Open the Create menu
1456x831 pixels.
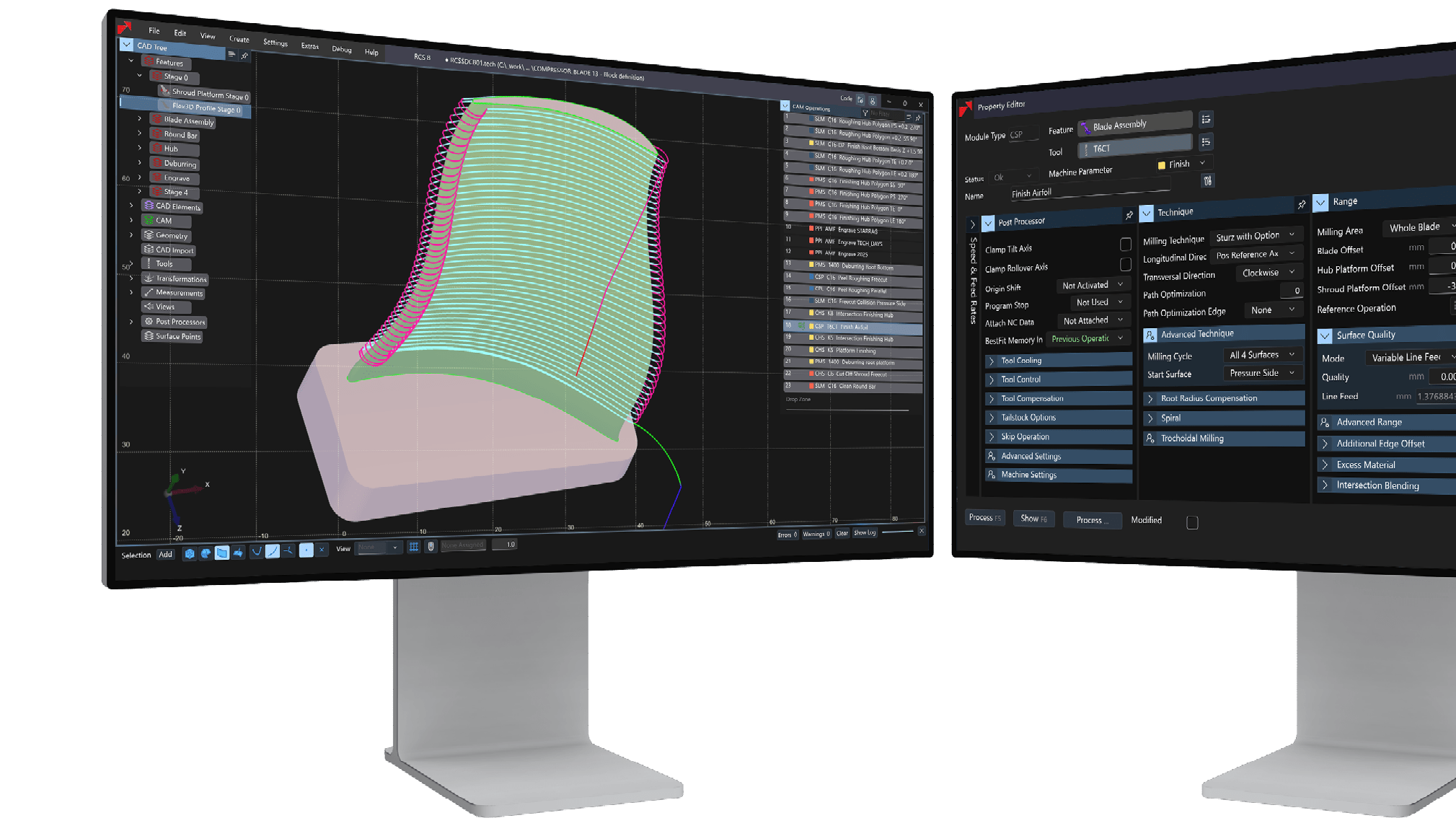tap(239, 39)
